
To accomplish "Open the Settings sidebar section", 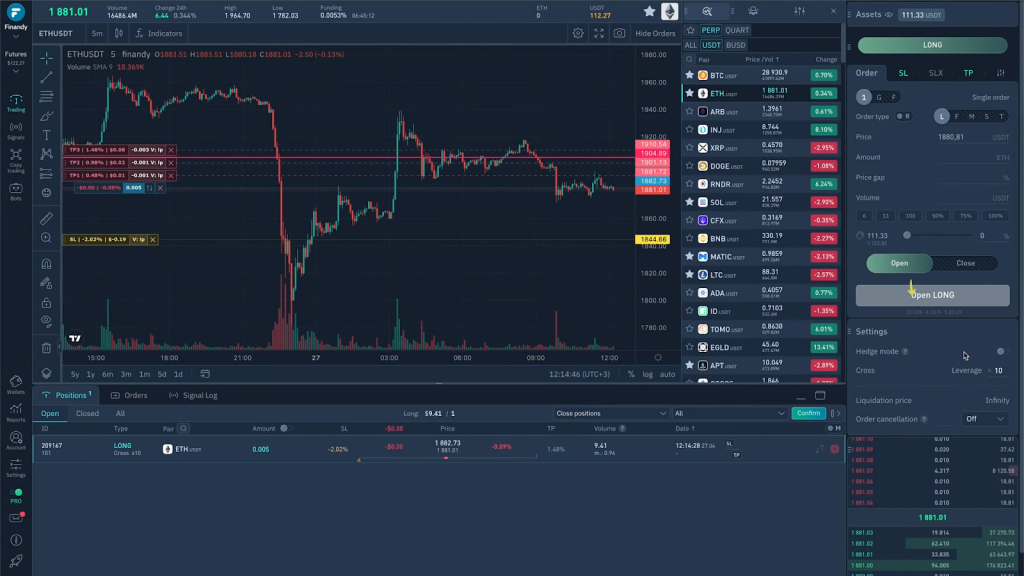I will click(16, 468).
